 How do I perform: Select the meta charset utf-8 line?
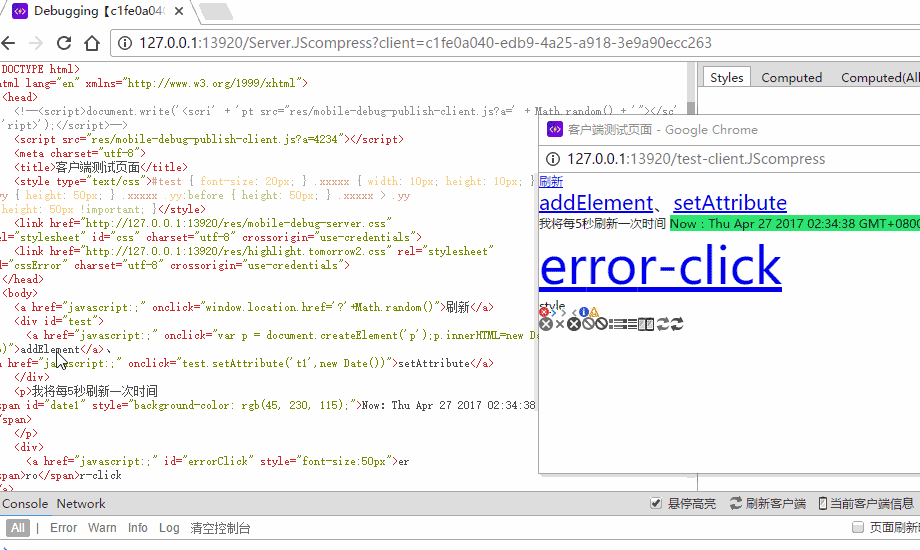(x=80, y=153)
